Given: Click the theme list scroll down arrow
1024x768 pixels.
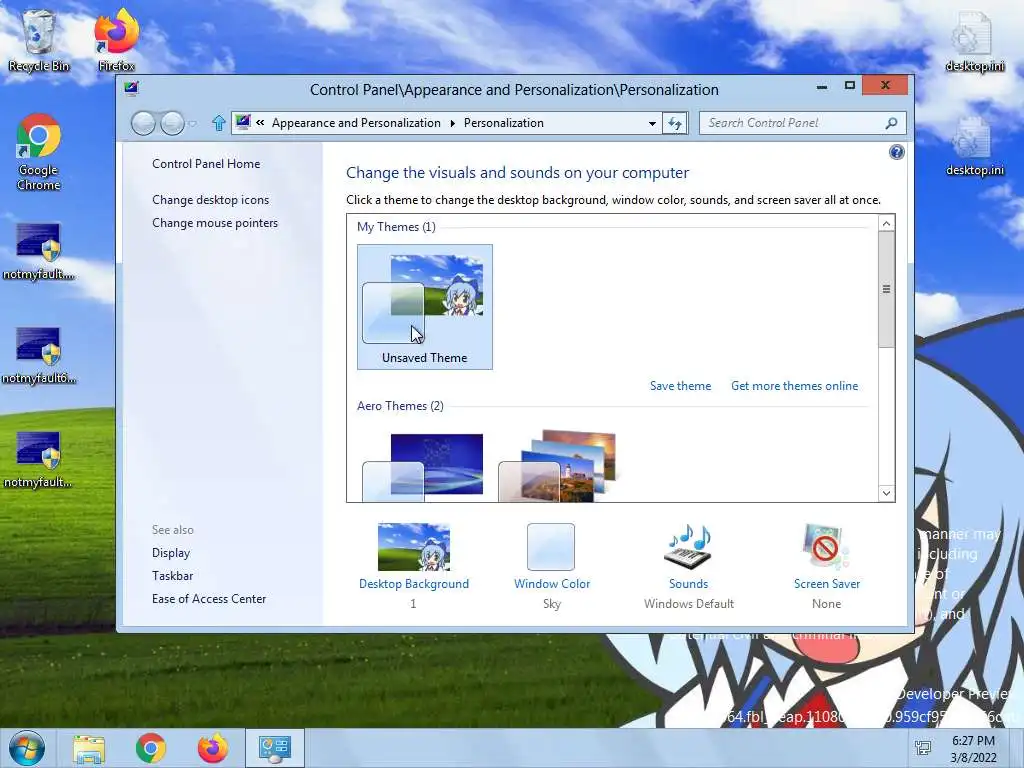Looking at the screenshot, I should 886,493.
